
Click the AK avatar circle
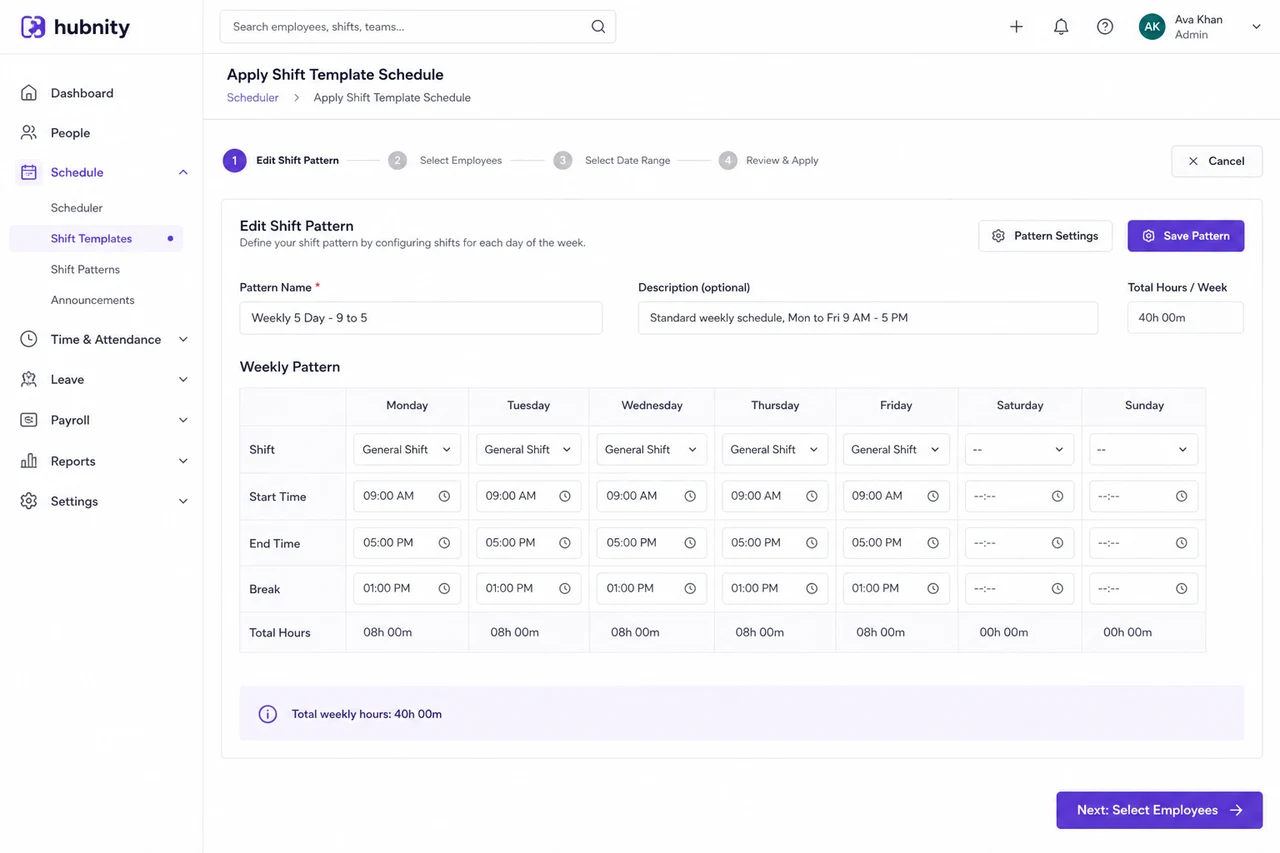click(1152, 27)
